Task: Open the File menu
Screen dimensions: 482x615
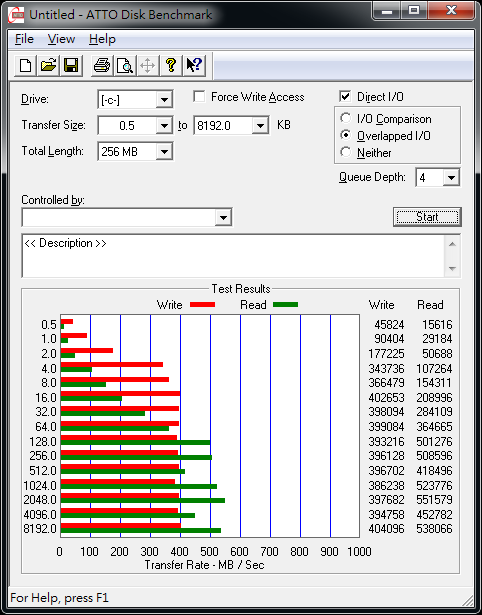Action: (24, 39)
